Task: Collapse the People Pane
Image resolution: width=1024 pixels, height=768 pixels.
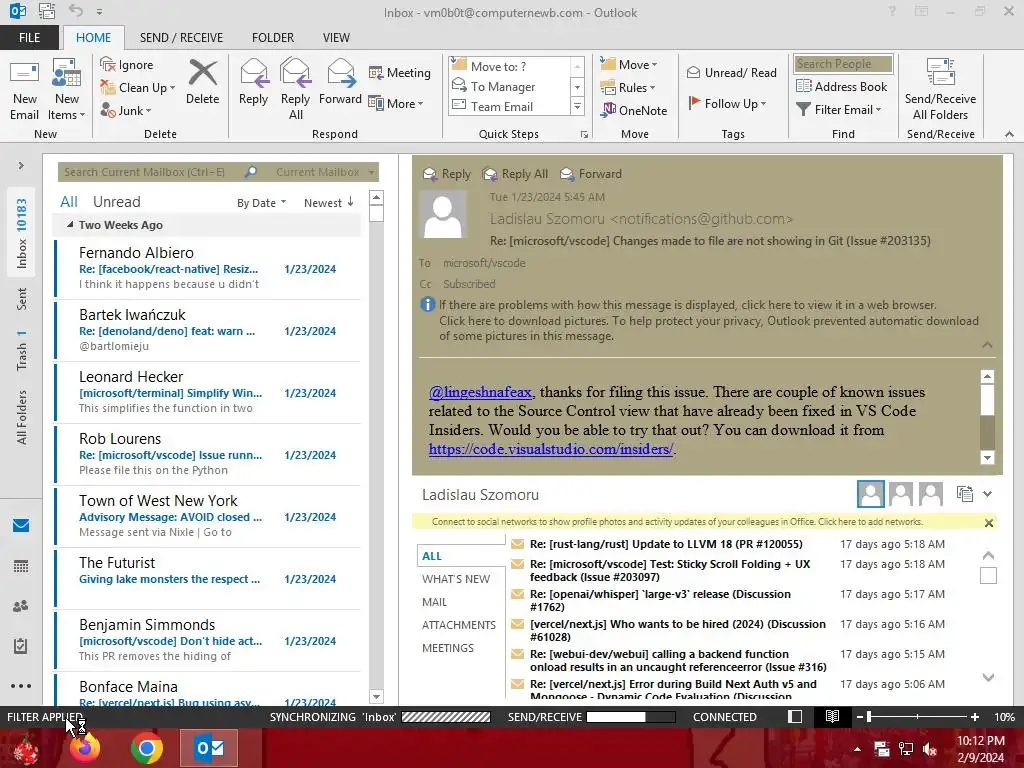Action: click(x=987, y=494)
